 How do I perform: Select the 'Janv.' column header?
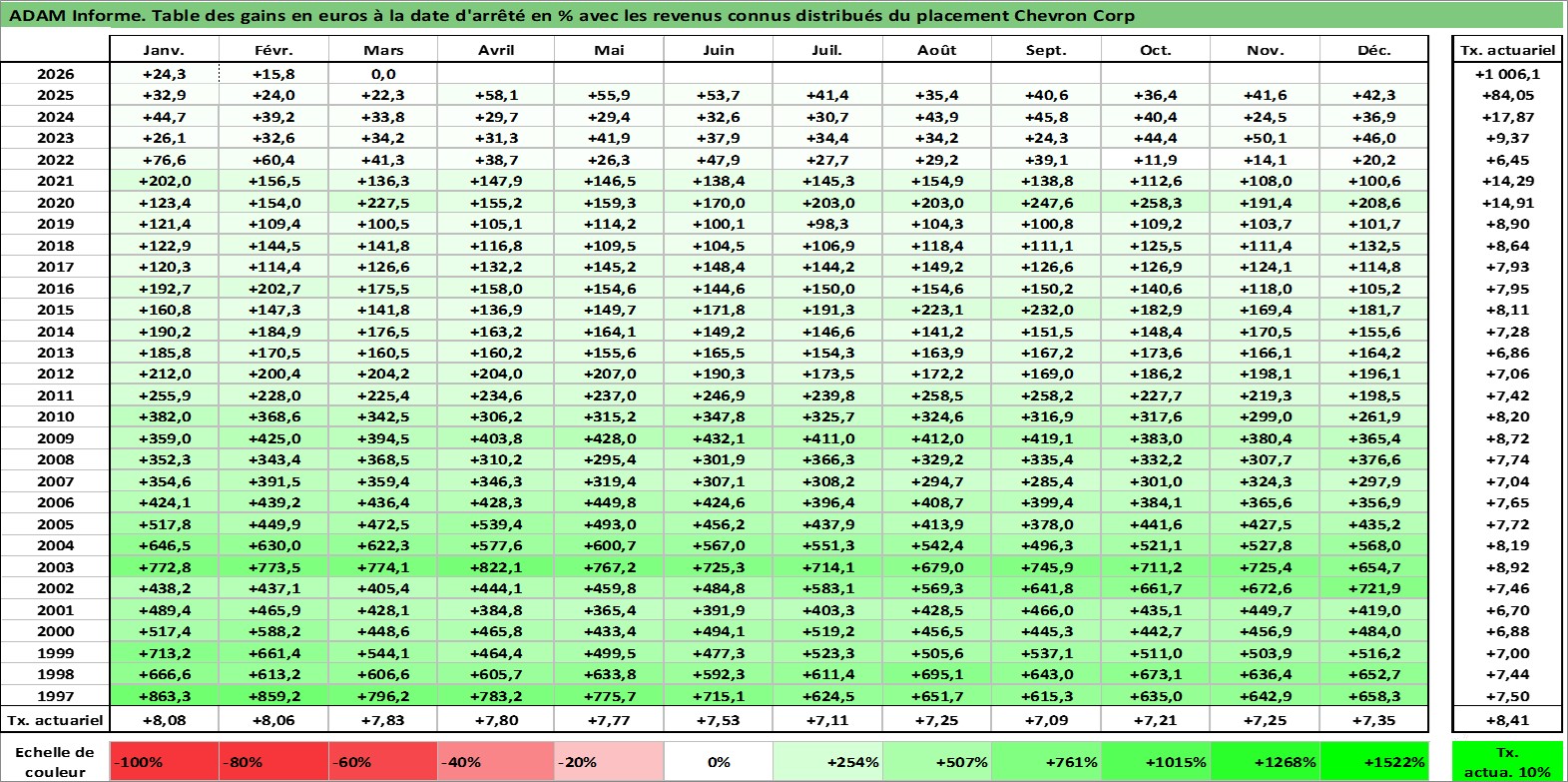(x=164, y=50)
